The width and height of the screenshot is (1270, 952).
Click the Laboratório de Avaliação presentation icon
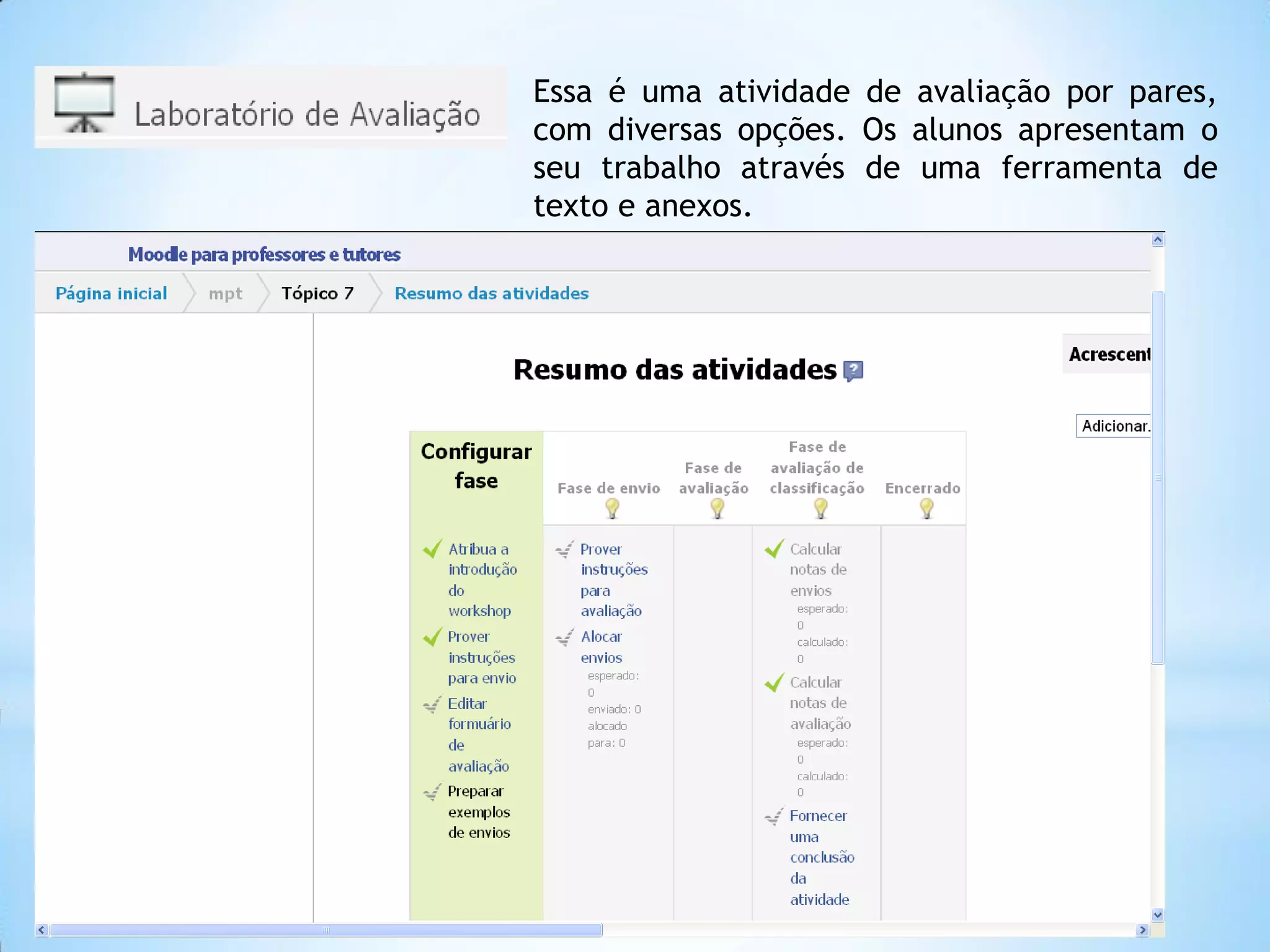pyautogui.click(x=84, y=104)
